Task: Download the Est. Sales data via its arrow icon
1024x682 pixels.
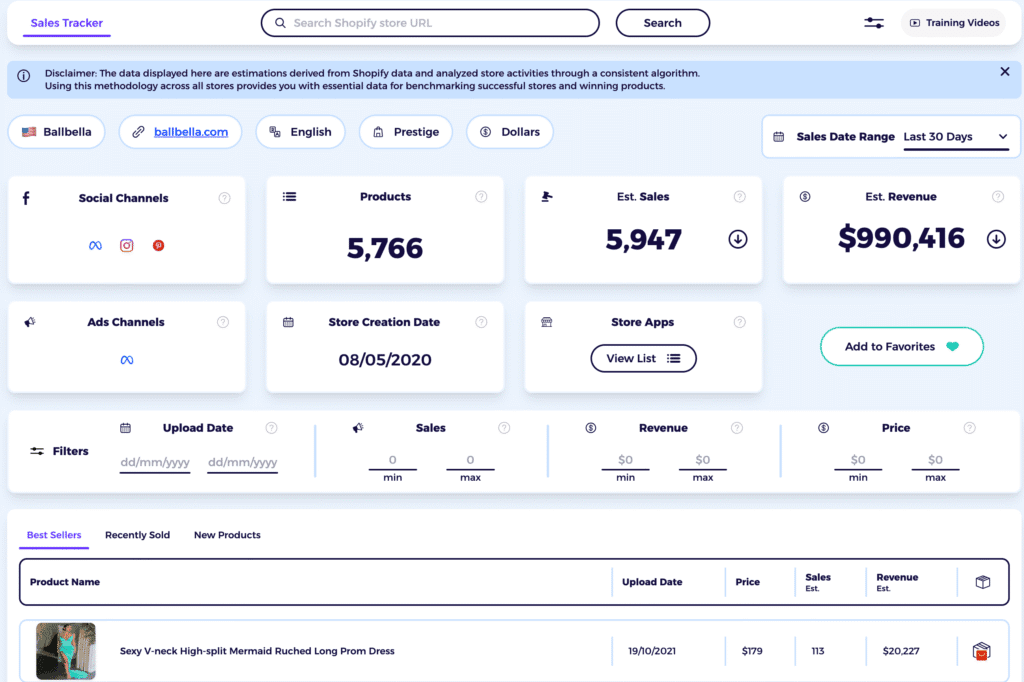Action: tap(737, 239)
